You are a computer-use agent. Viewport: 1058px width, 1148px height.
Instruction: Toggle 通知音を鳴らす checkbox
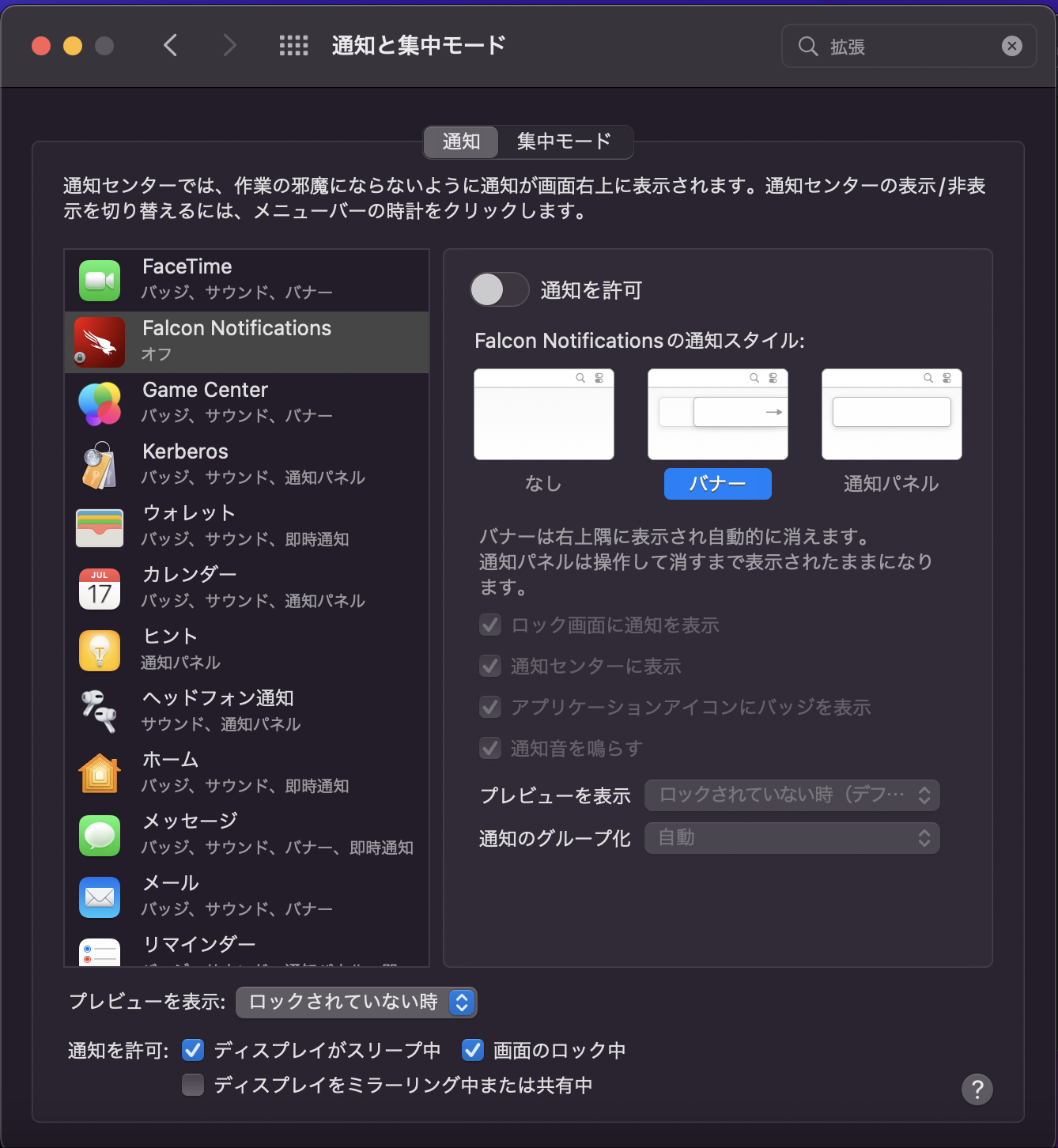click(x=490, y=749)
